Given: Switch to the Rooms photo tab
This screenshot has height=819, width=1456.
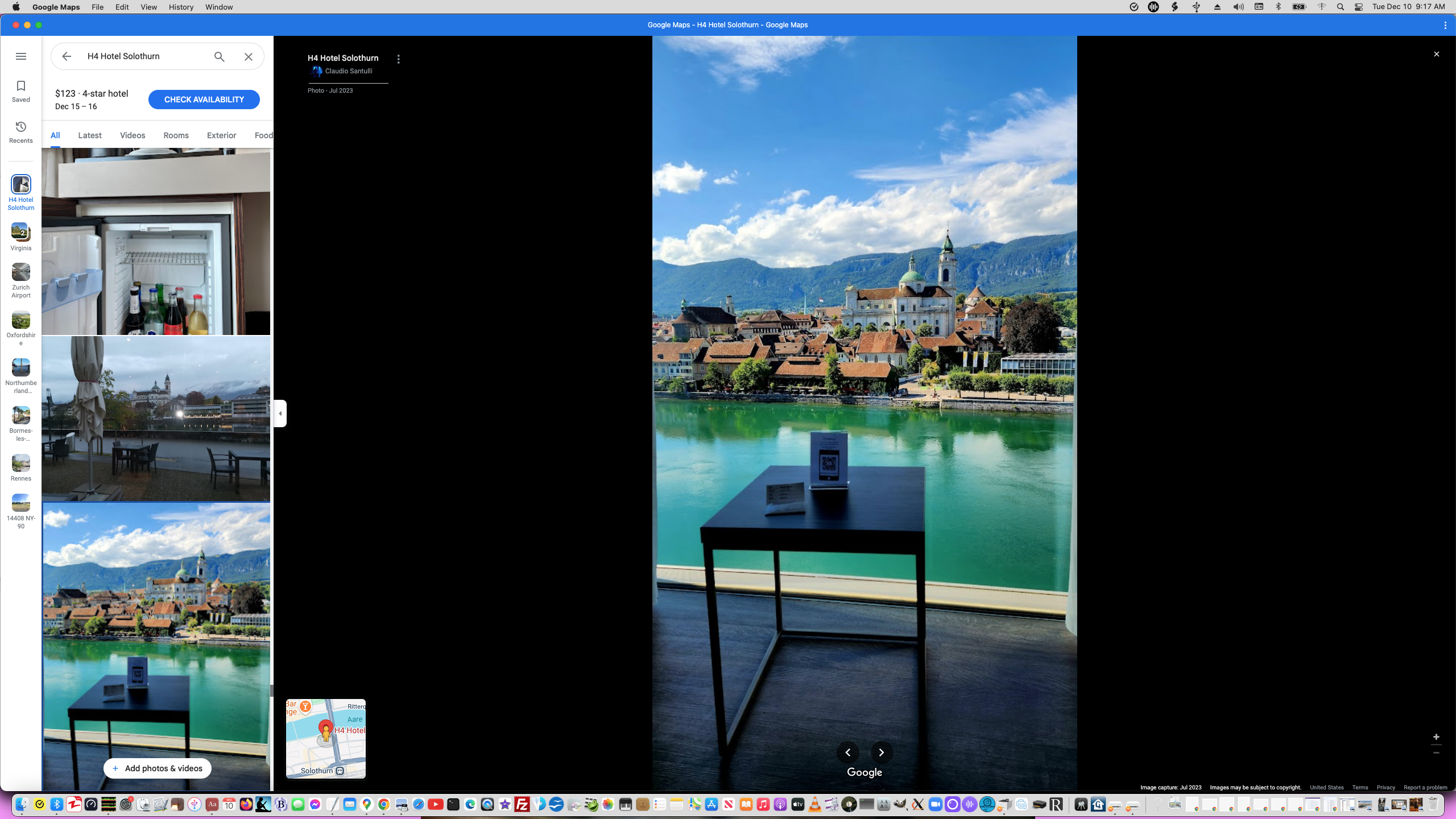Looking at the screenshot, I should (x=176, y=135).
